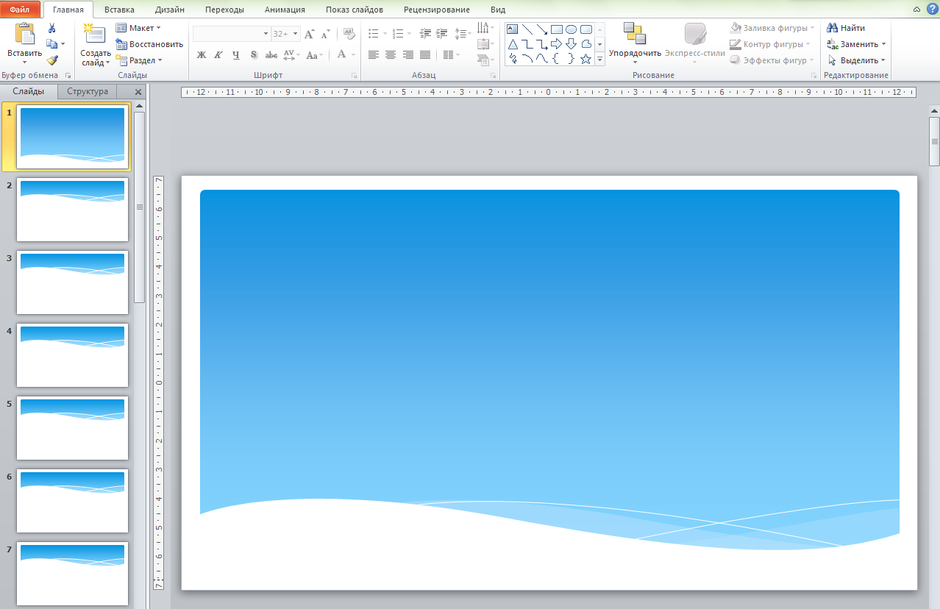Click the font color A icon

coord(341,55)
